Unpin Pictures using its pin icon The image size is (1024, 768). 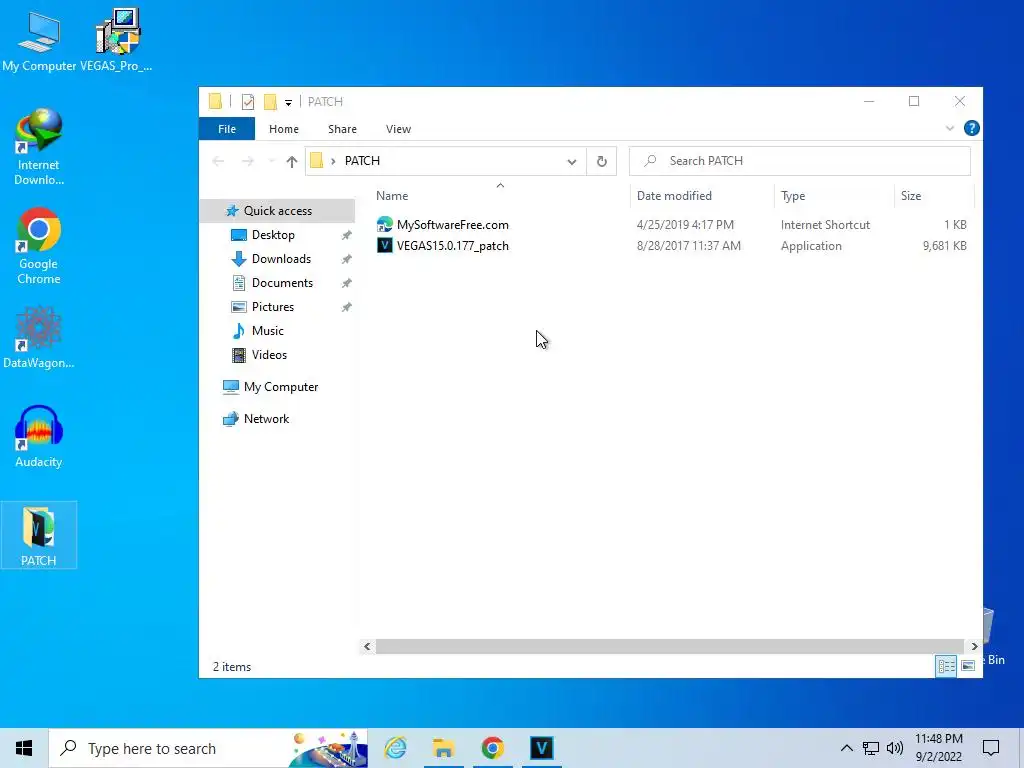[x=346, y=307]
